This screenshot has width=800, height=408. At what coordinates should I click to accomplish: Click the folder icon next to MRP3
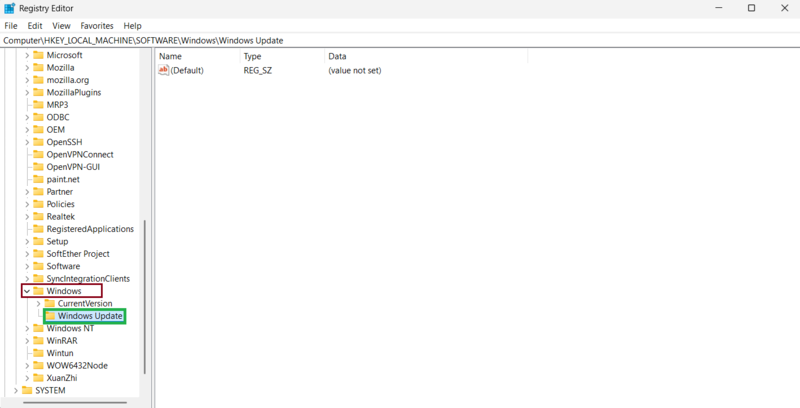click(x=39, y=105)
